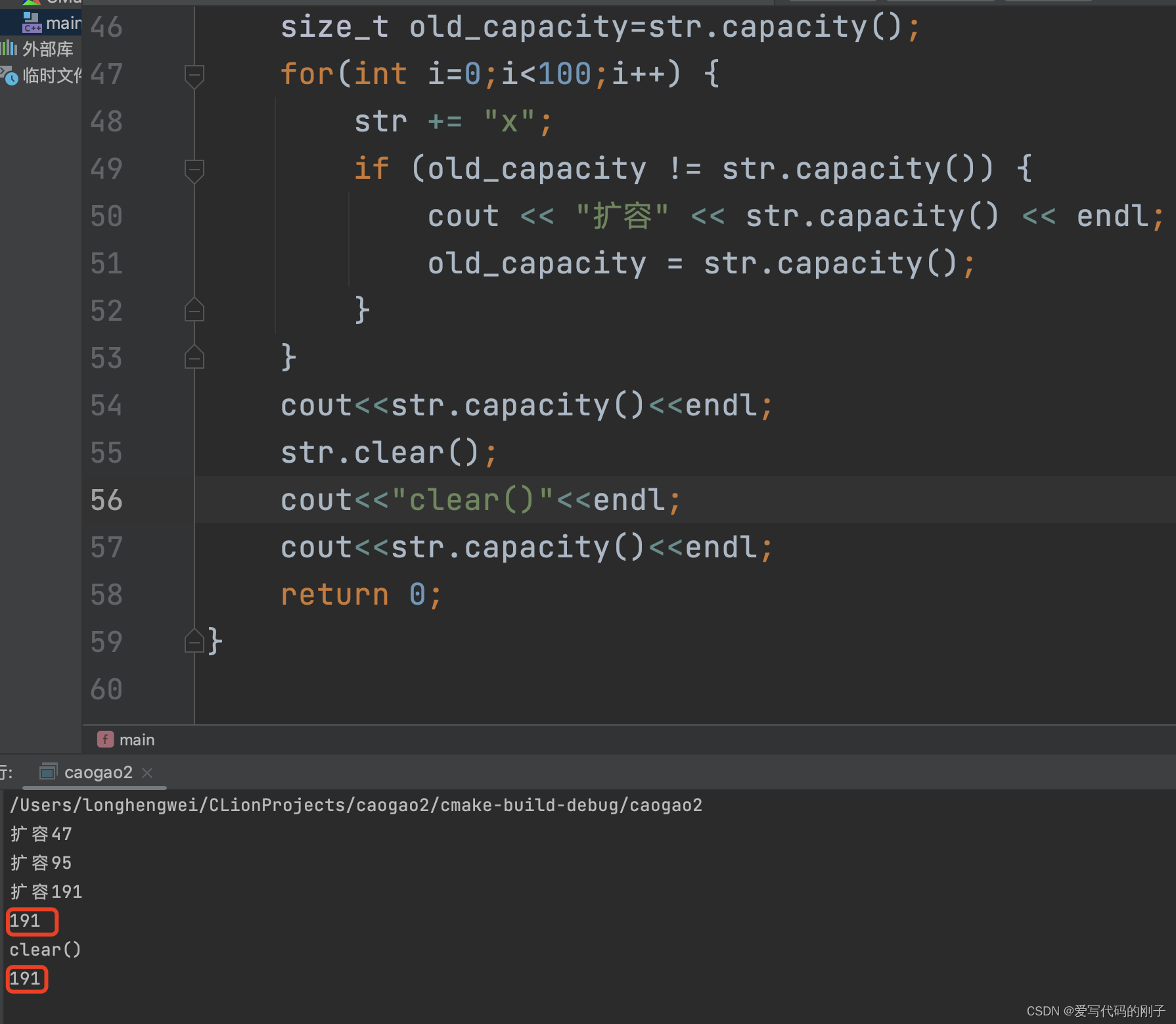
Task: Place cursor on "size_t old_capacity=str.capacity();" line
Action: 600,27
